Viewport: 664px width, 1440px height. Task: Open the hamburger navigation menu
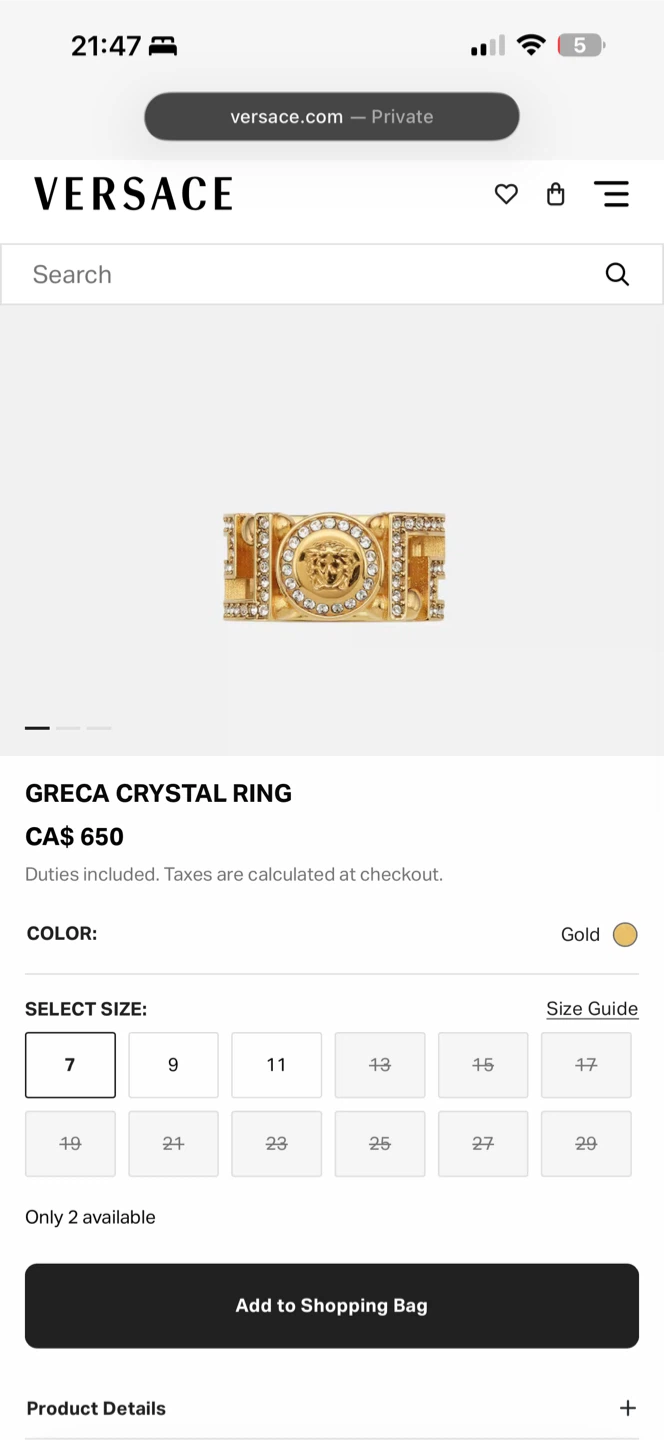[612, 194]
